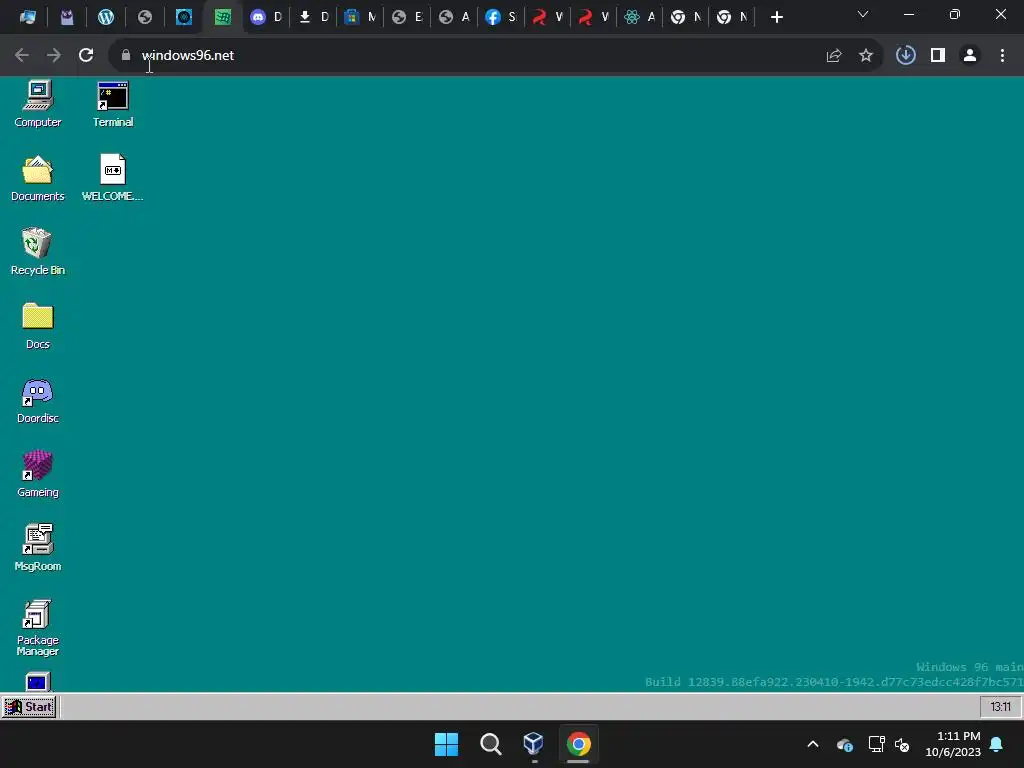Switch to the Microsoft Store tab
Image resolution: width=1024 pixels, height=768 pixels.
click(360, 18)
